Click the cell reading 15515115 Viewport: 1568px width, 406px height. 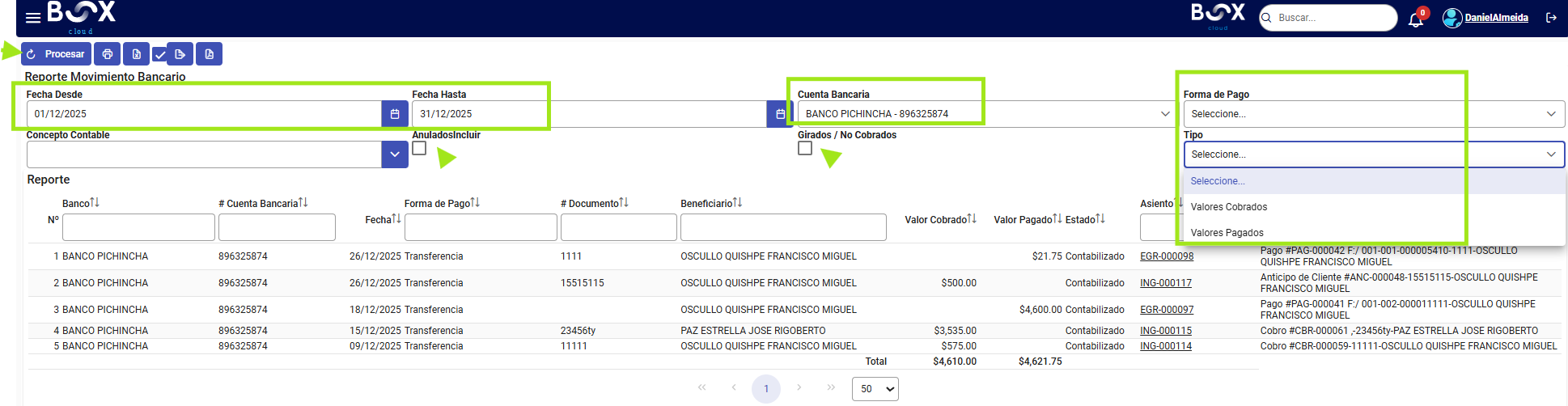coord(583,283)
